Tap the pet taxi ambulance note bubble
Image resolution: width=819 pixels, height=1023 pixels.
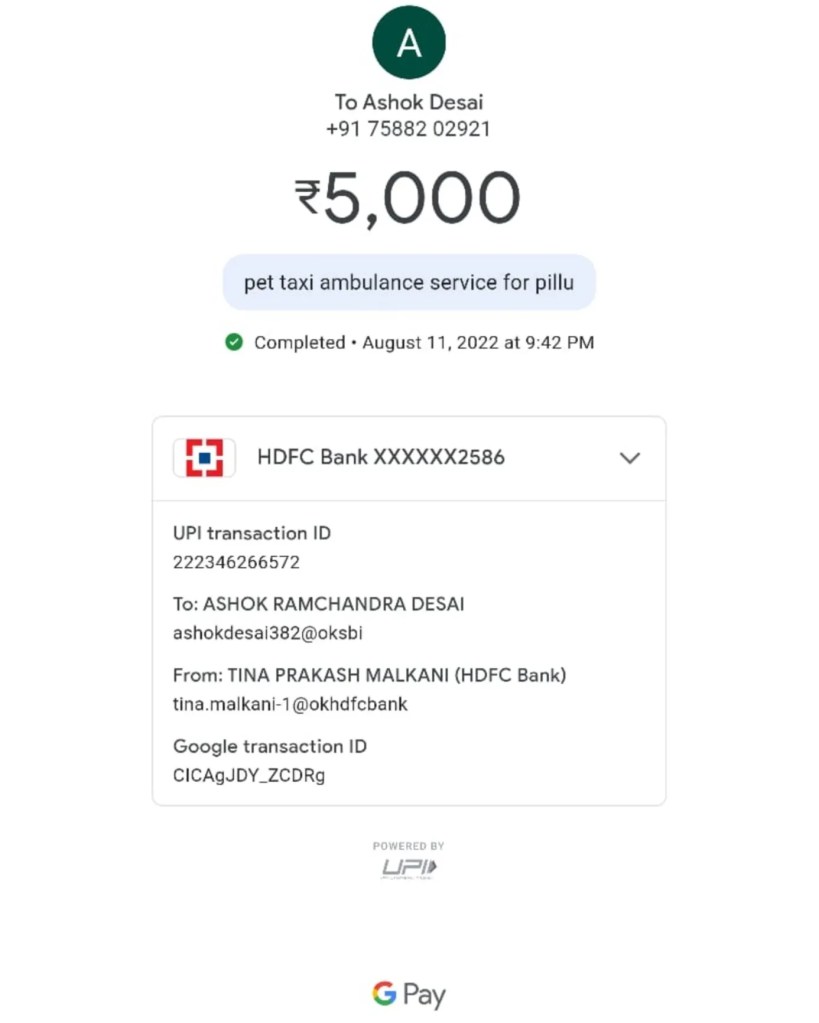(x=409, y=282)
